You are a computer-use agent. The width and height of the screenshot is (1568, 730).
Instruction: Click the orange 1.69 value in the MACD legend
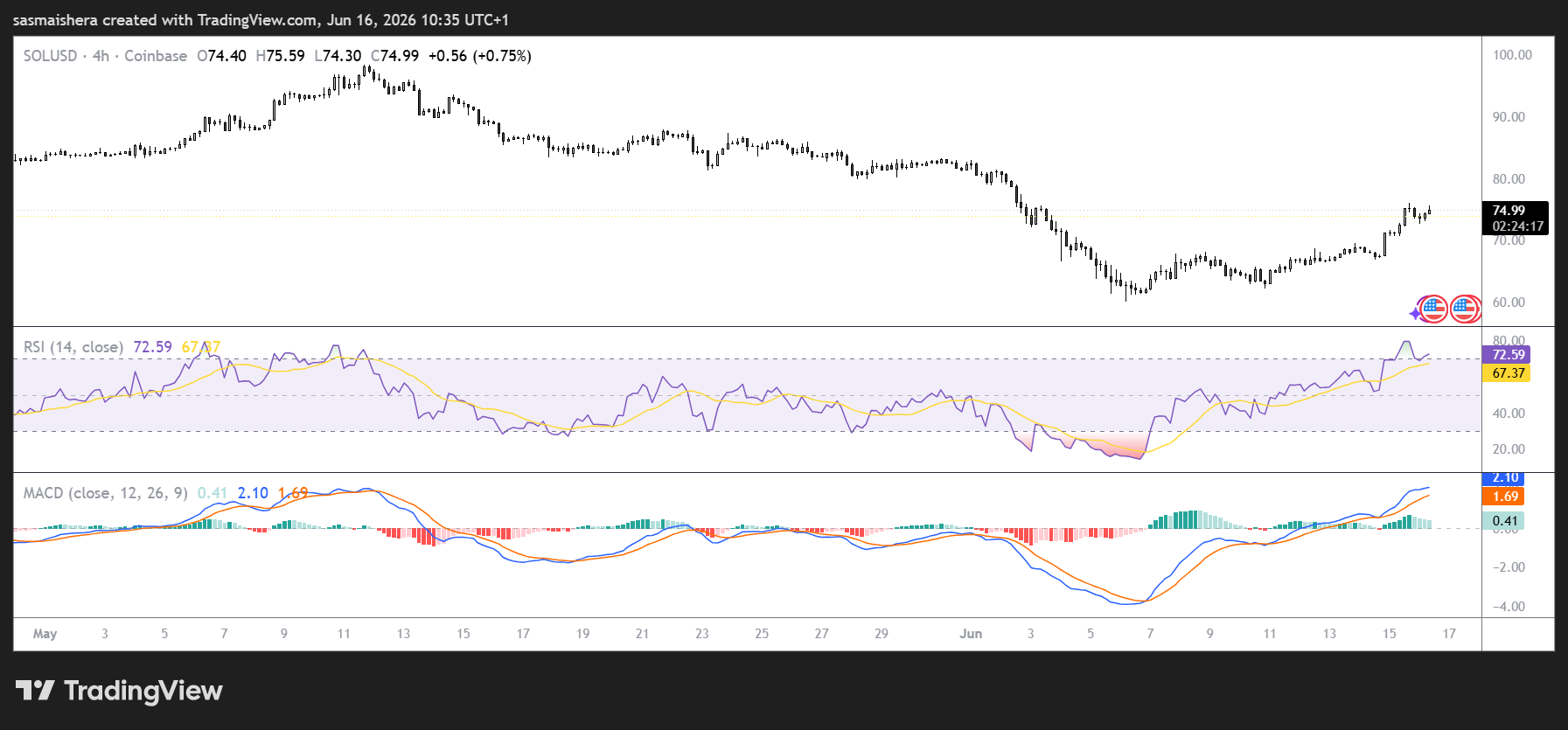click(293, 493)
